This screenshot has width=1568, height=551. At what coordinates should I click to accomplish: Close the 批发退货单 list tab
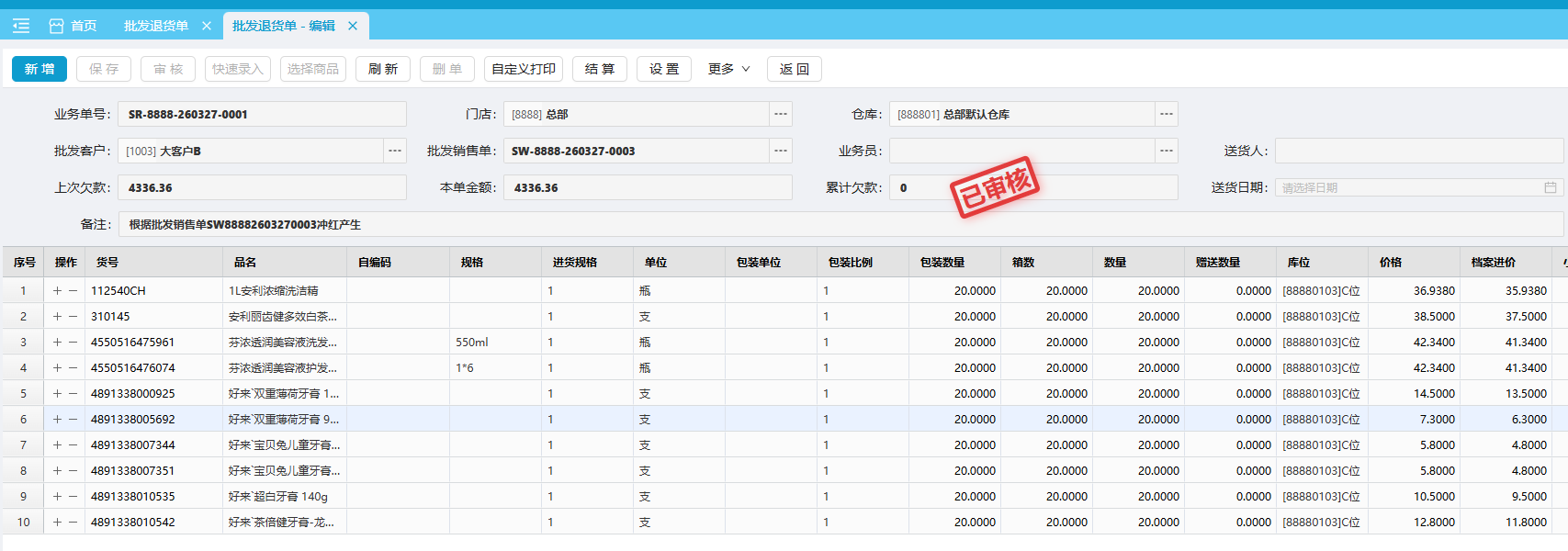pos(207,26)
